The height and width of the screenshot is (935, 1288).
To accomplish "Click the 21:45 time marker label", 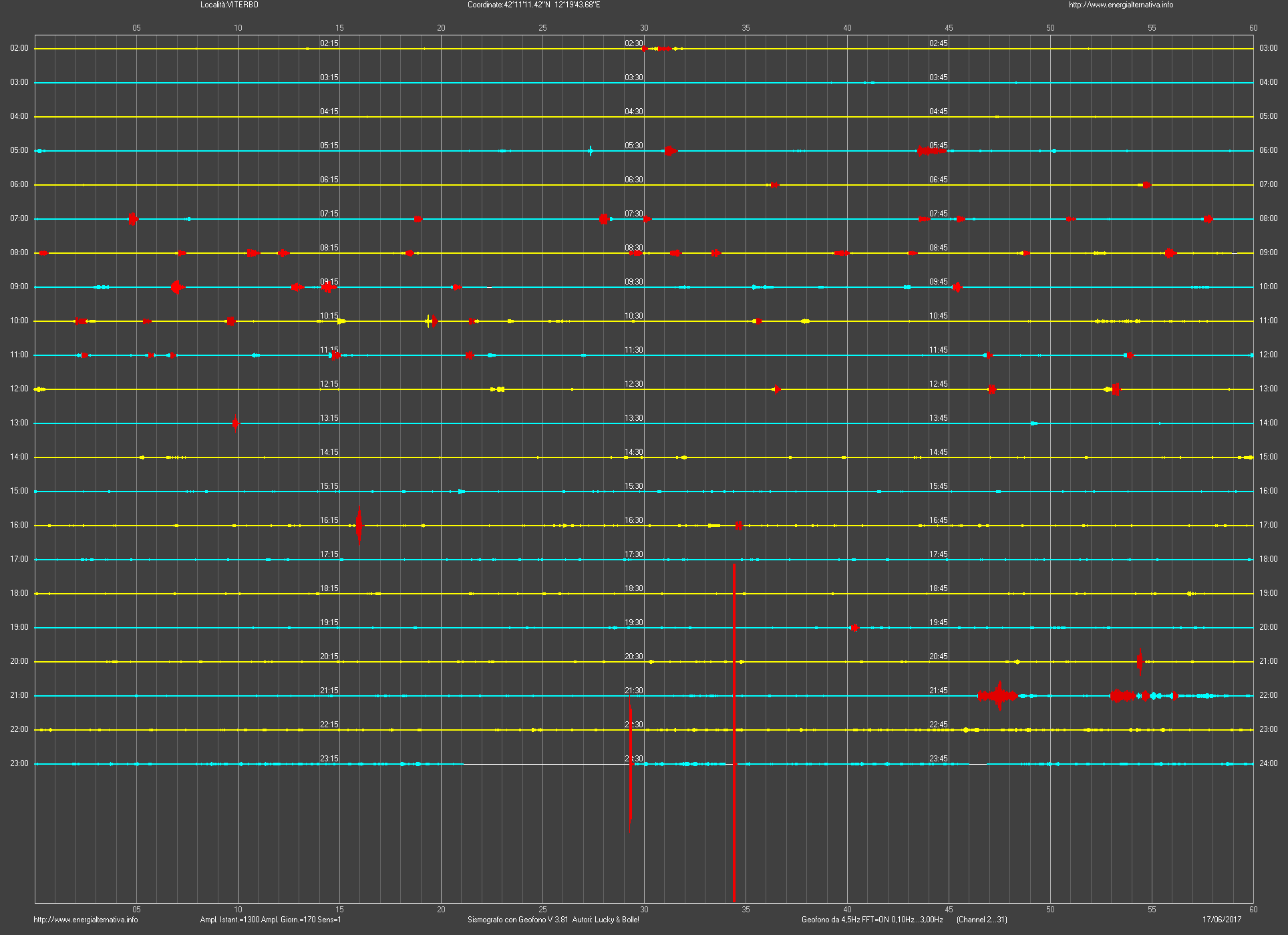I will (x=939, y=691).
